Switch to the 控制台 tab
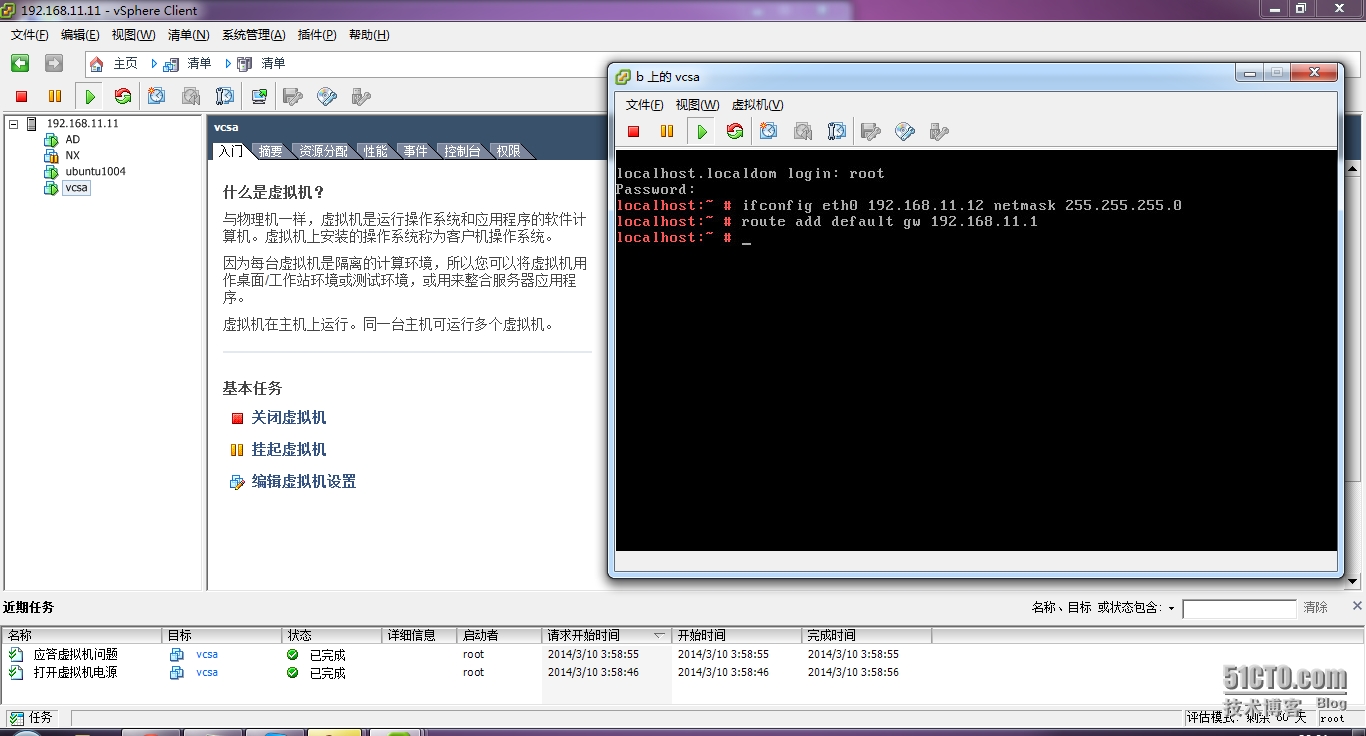 coord(462,151)
